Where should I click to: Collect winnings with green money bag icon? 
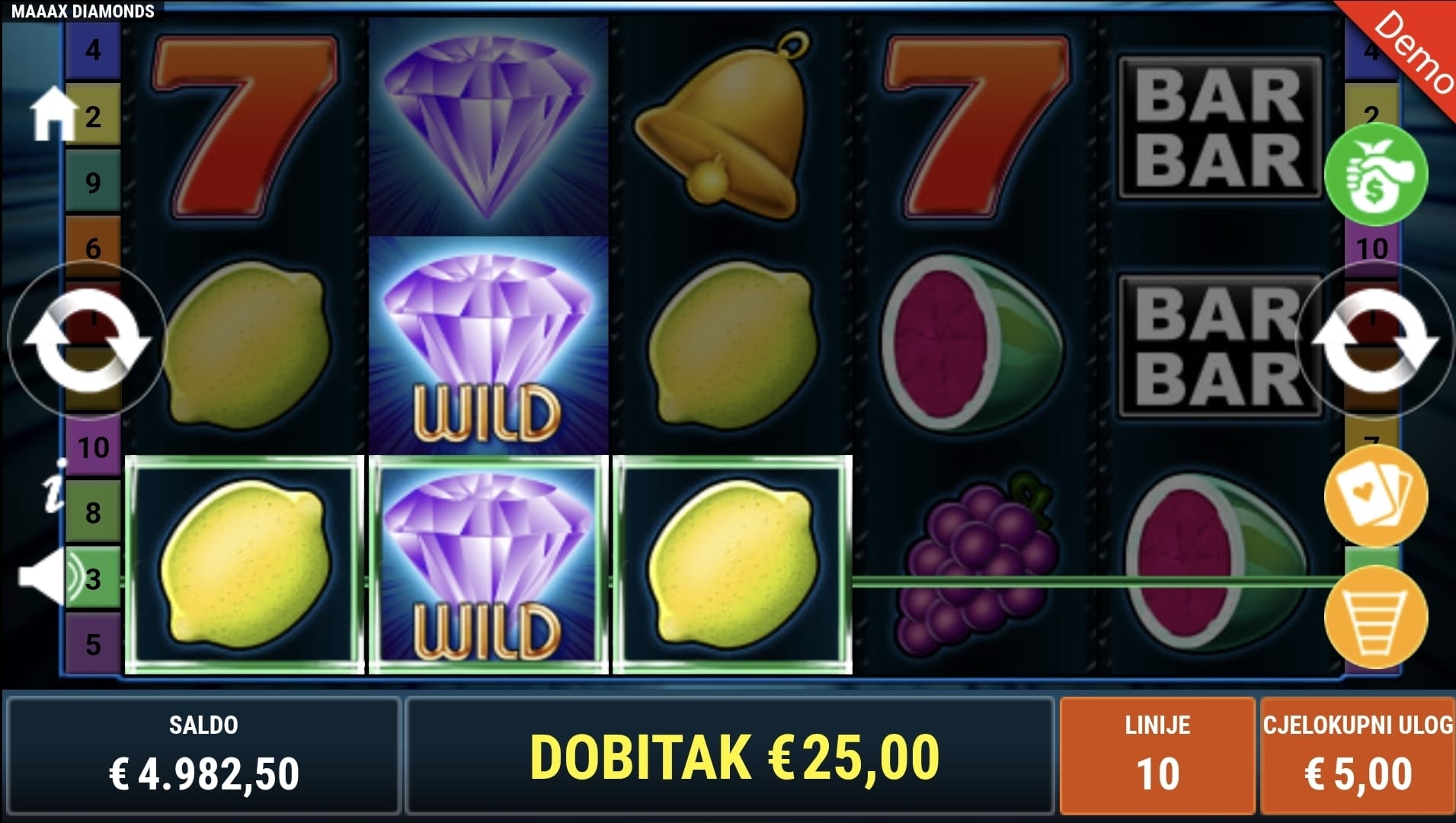pos(1375,175)
